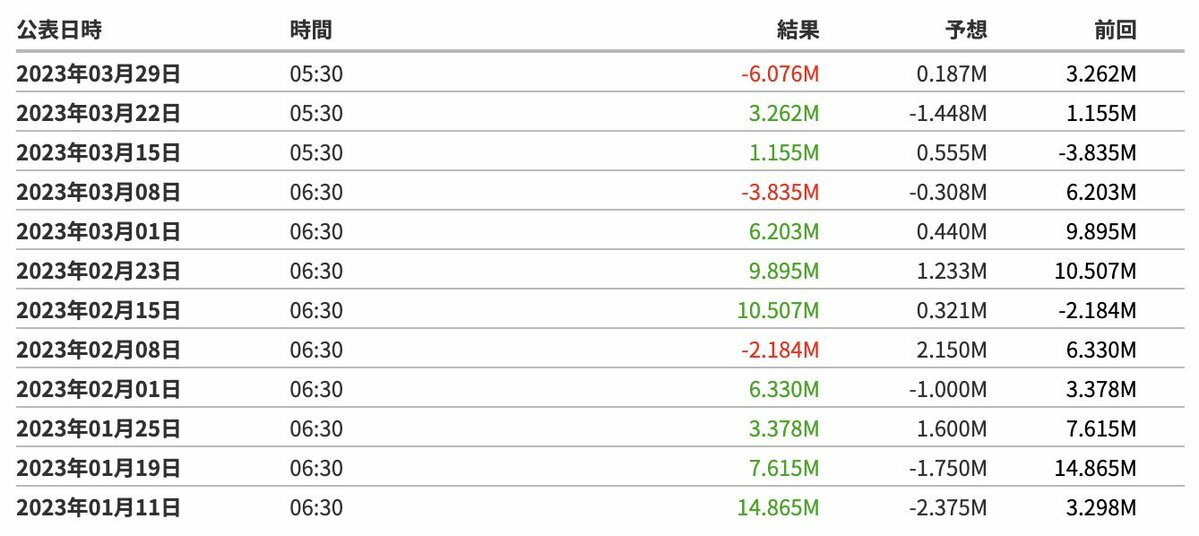Click the 結果 column header
This screenshot has height=536, width=1199.
pos(798,30)
